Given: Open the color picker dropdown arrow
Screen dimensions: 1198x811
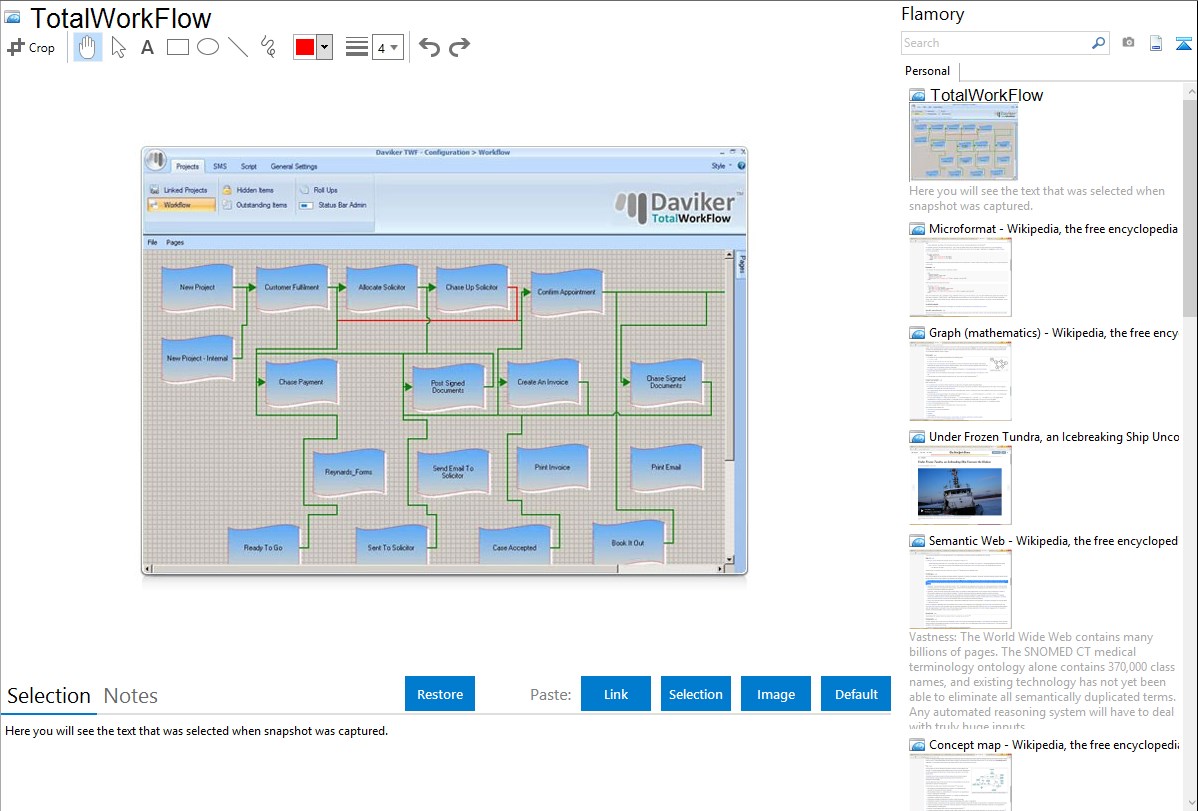Looking at the screenshot, I should point(324,48).
